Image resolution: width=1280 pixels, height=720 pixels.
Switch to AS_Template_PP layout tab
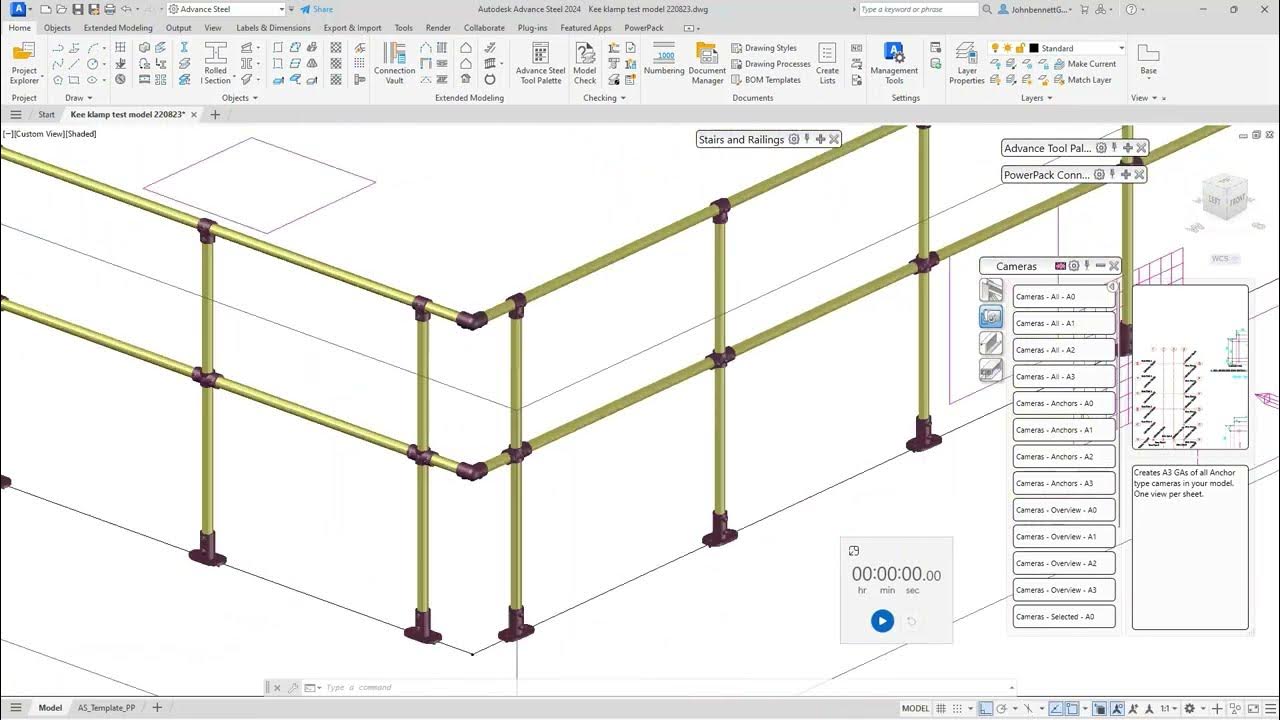[x=106, y=708]
